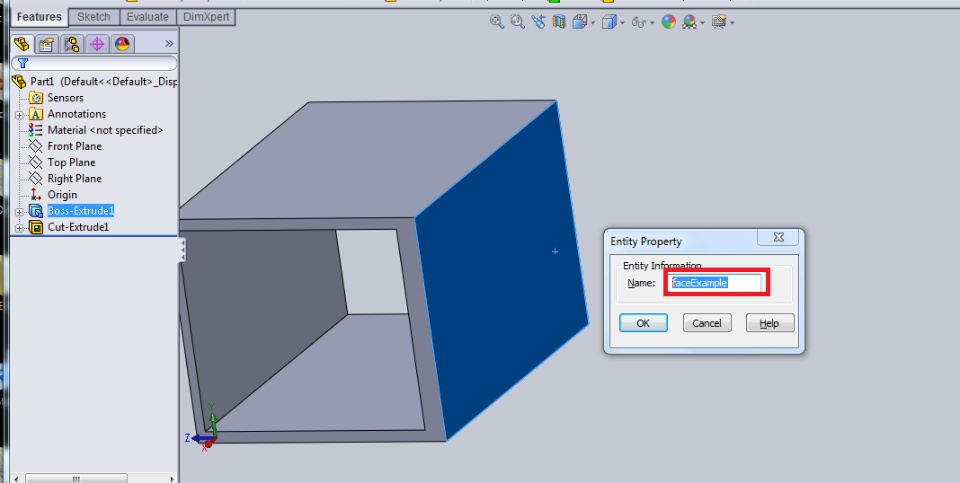Click the Edit Appearance color ball
The height and width of the screenshot is (483, 960).
coord(669,22)
